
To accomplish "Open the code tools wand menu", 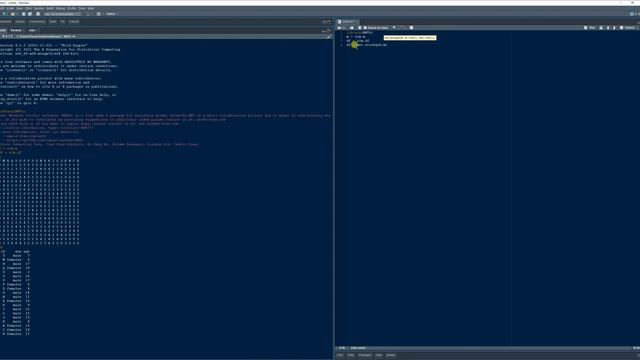I will click(x=401, y=28).
